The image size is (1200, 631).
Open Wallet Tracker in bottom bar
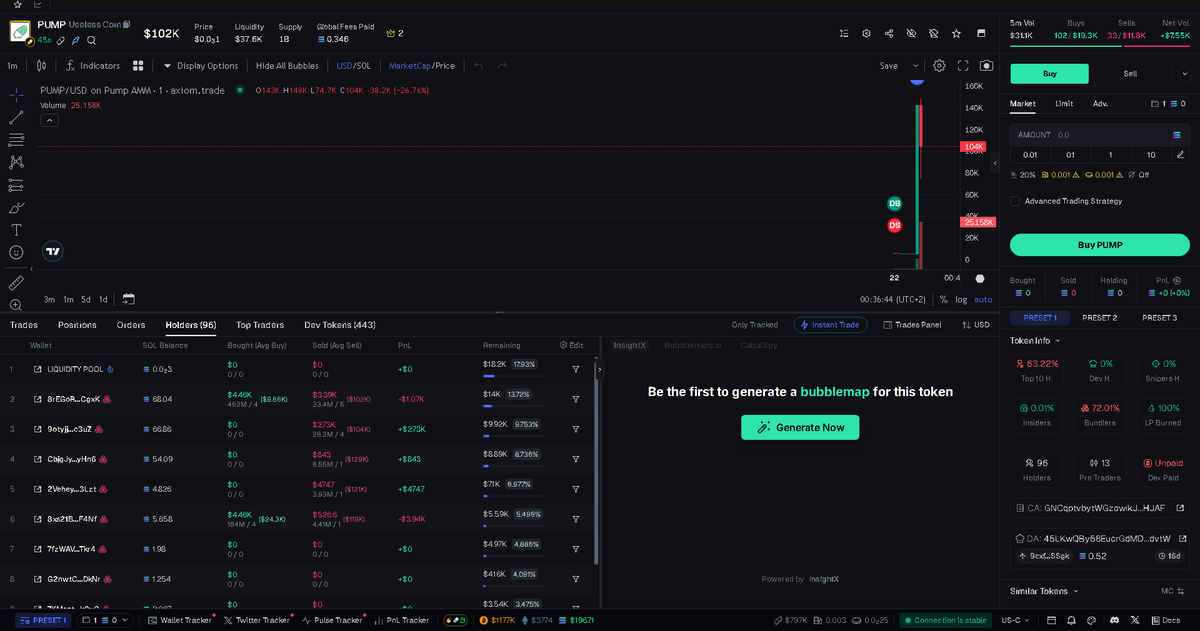tap(180, 620)
